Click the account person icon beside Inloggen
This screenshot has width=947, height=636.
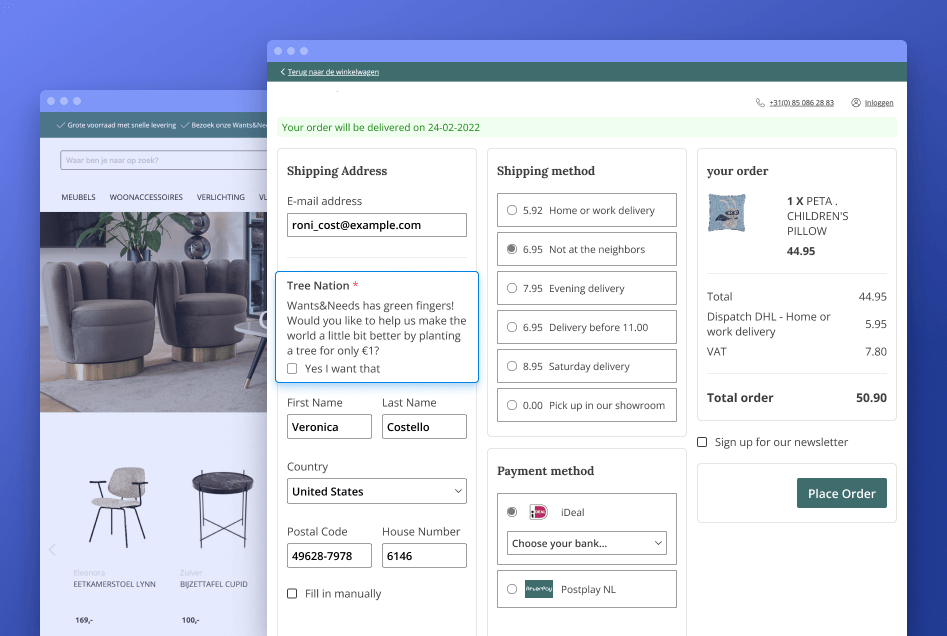pos(855,102)
